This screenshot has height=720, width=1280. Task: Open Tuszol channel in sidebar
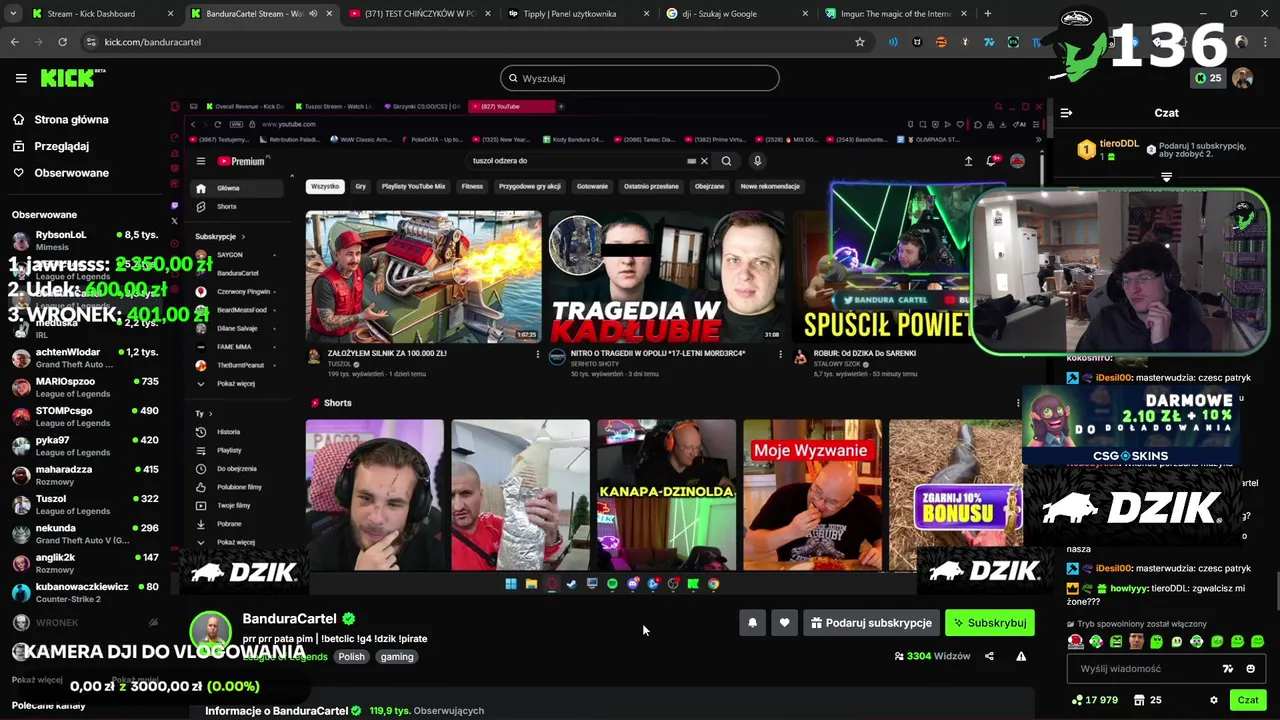(84, 504)
